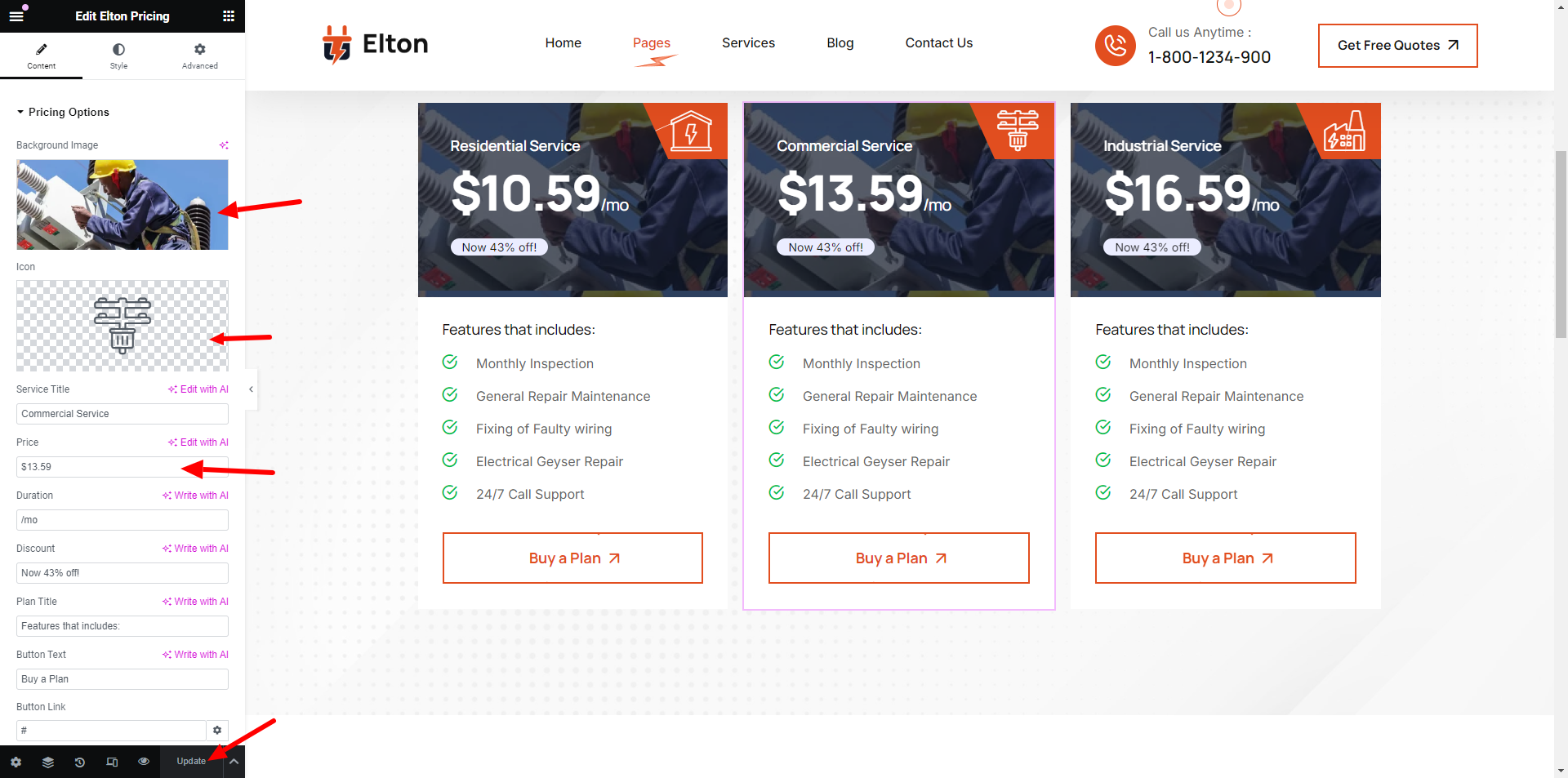The image size is (1568, 778).
Task: Click the AI sparkle icon beside Background Image
Action: click(224, 145)
